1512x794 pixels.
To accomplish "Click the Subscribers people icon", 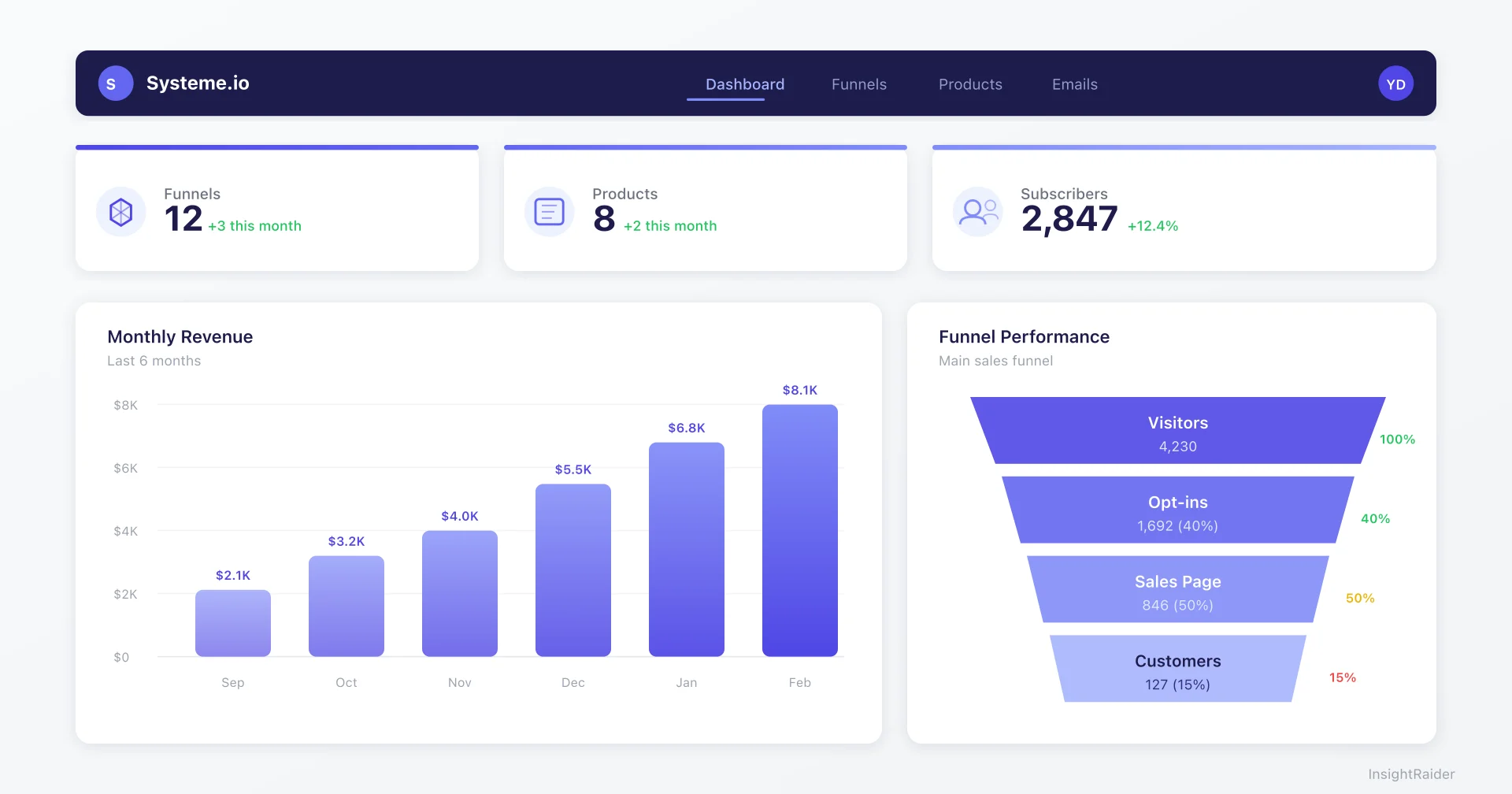I will [977, 211].
